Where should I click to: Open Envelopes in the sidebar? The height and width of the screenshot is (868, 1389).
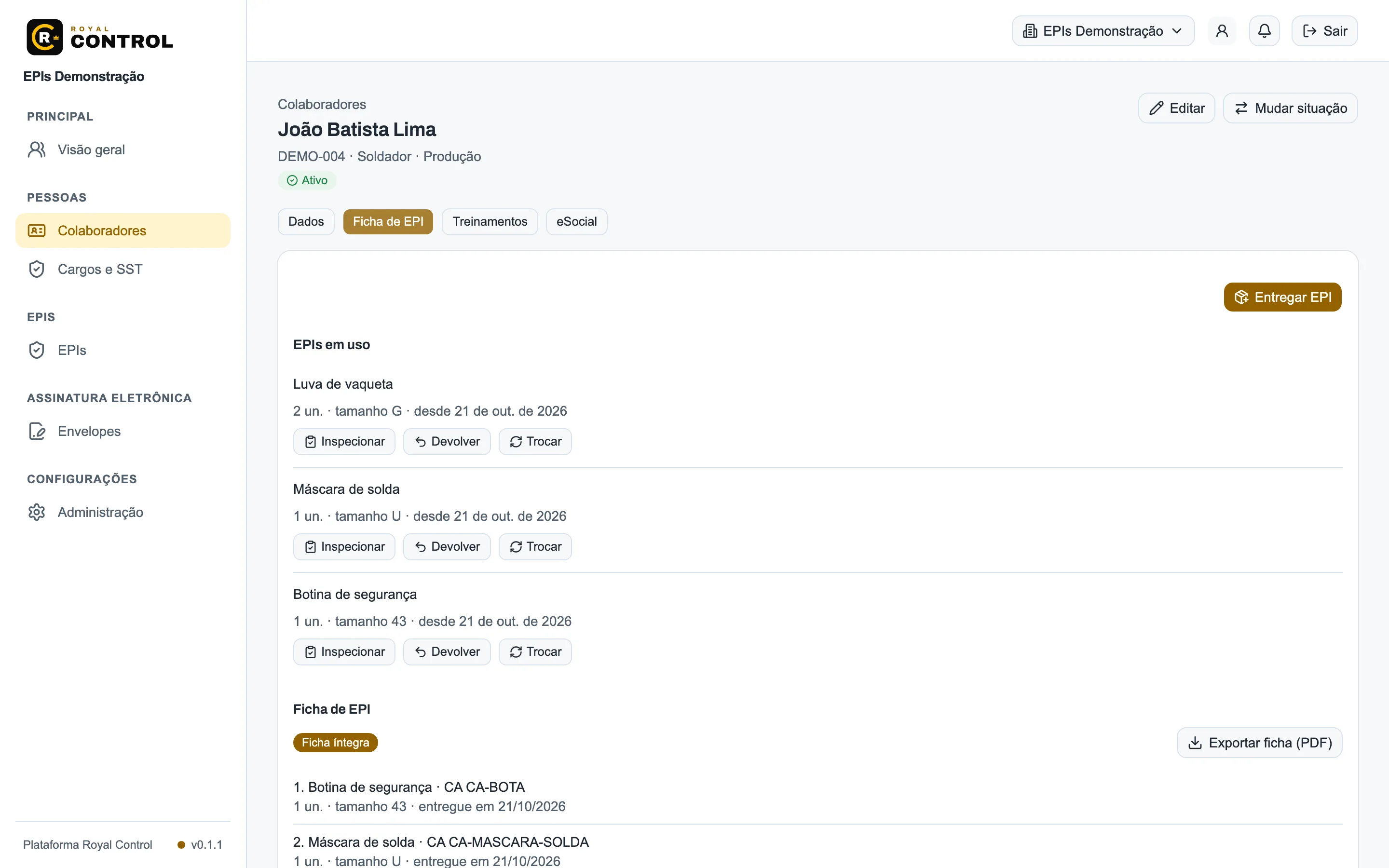(123, 431)
